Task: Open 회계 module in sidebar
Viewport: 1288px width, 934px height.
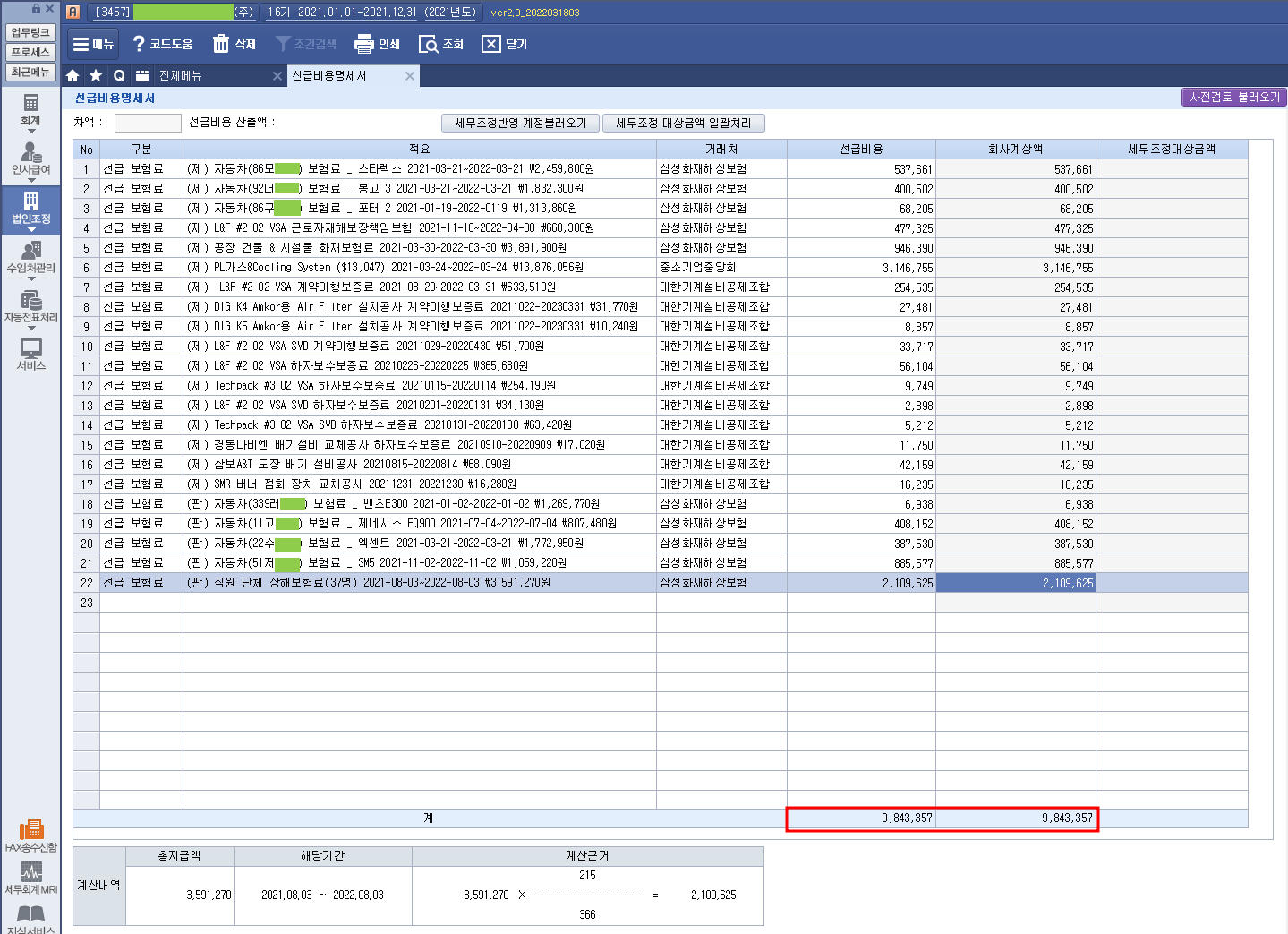Action: (30, 109)
